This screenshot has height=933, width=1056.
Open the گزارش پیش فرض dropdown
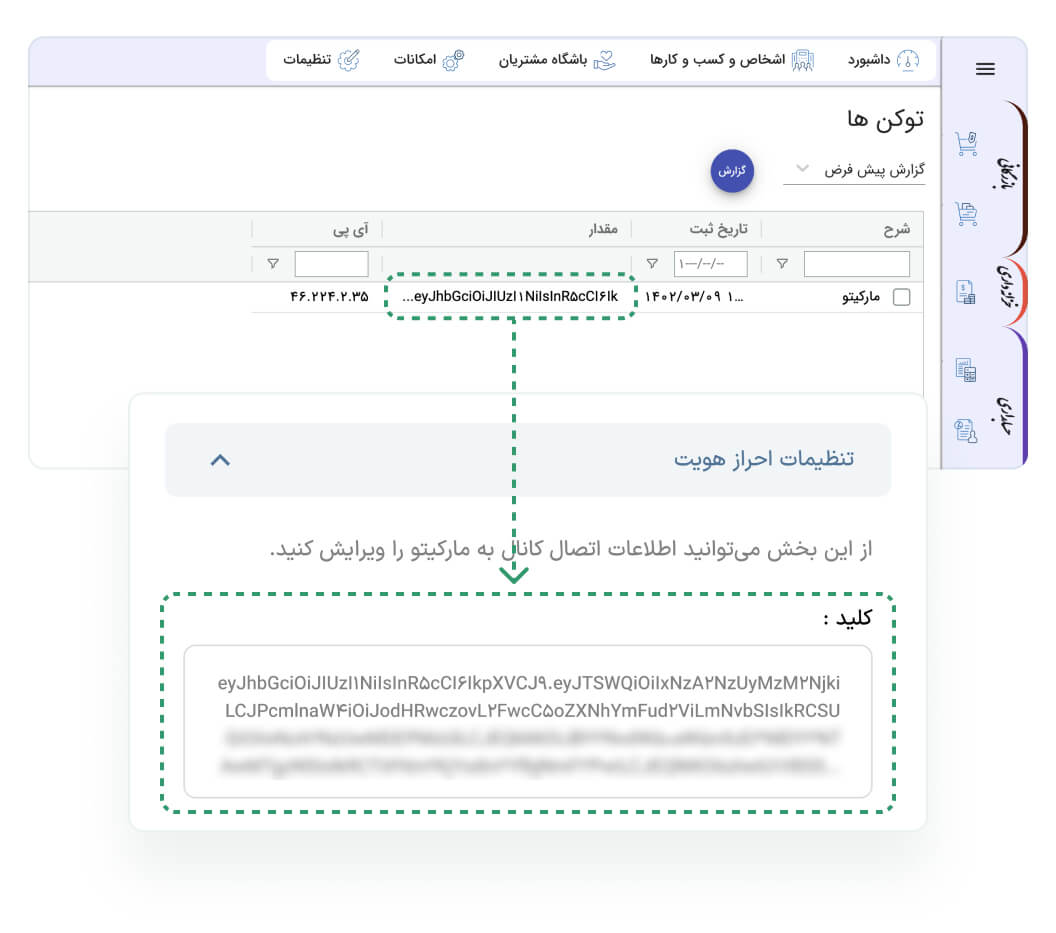click(x=855, y=169)
